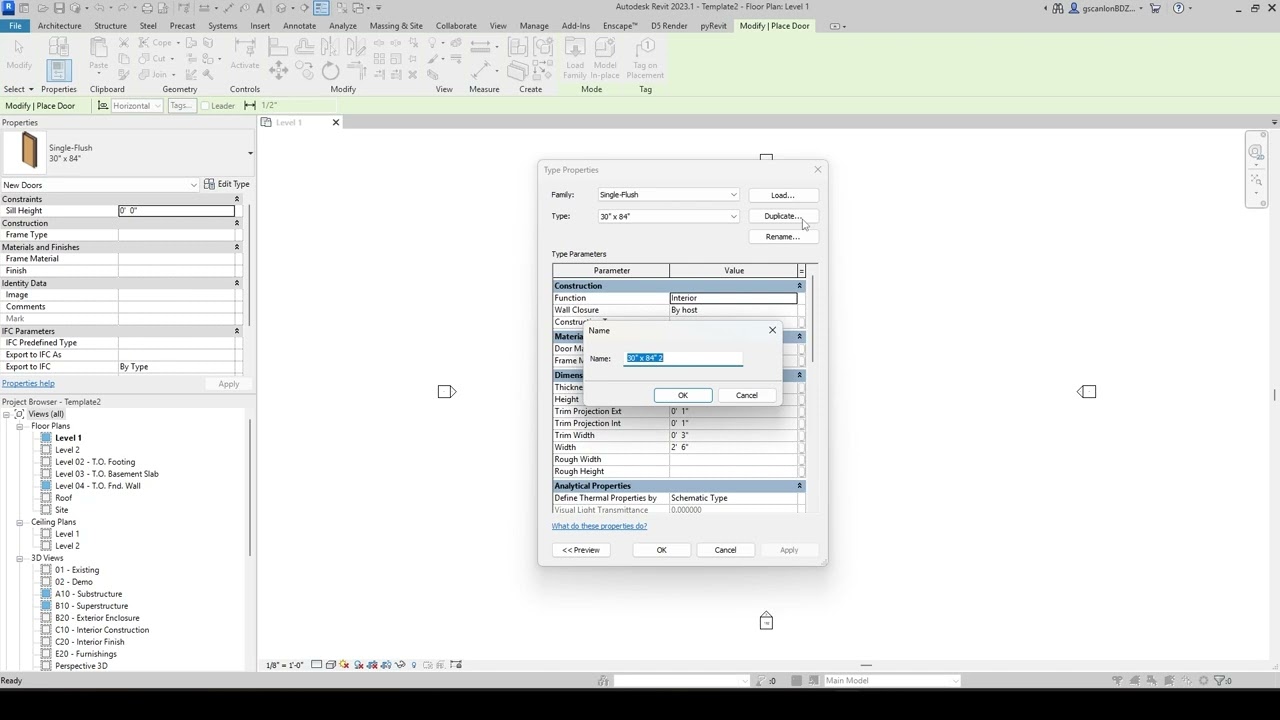Open the steering wheel on navigation bar
This screenshot has height=720, width=1280.
point(1255,152)
